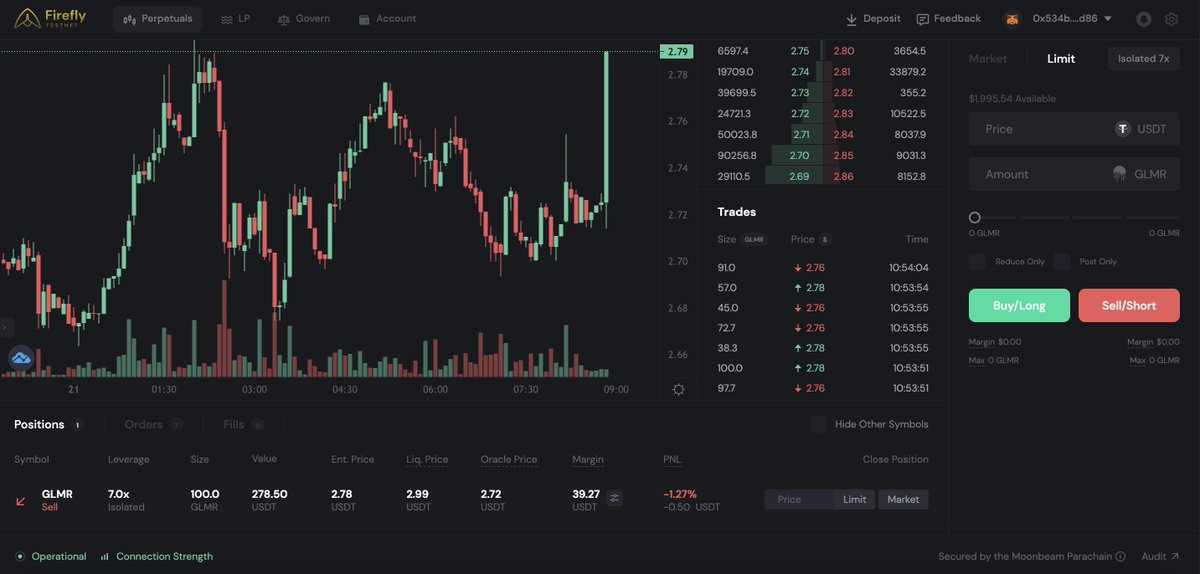Switch to the Orders tab
Image resolution: width=1200 pixels, height=574 pixels.
(x=153, y=424)
